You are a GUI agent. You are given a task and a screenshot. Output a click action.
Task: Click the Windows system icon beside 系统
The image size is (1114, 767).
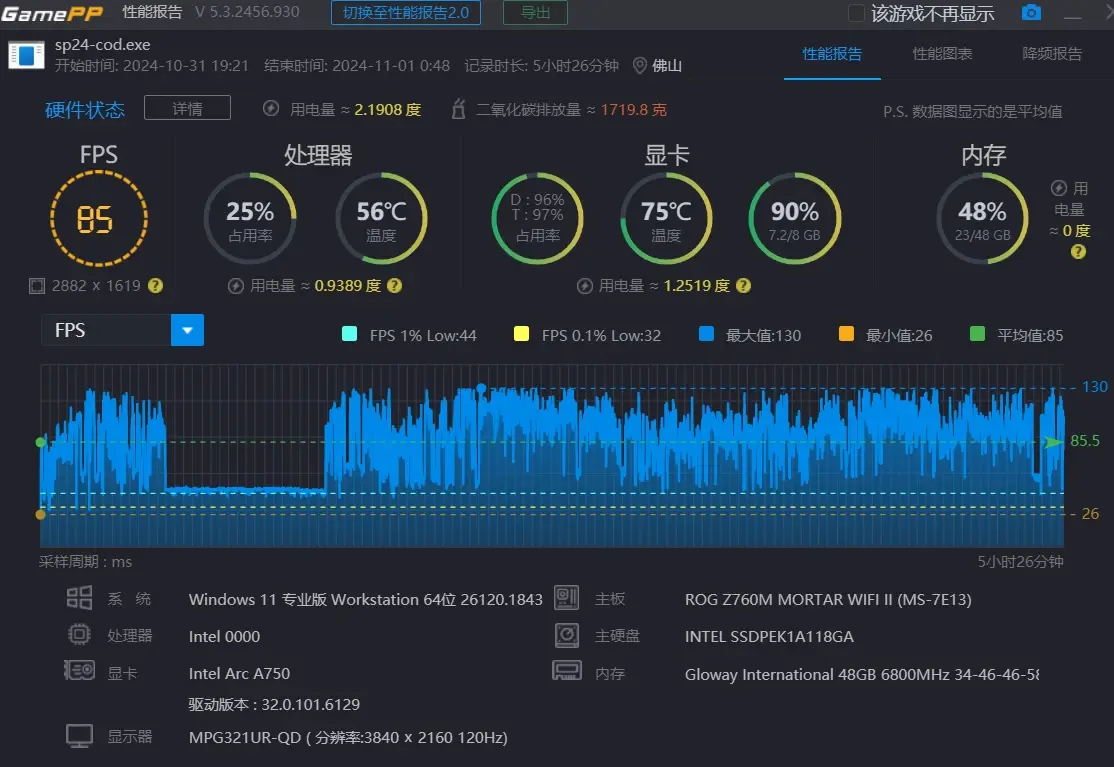(x=79, y=598)
